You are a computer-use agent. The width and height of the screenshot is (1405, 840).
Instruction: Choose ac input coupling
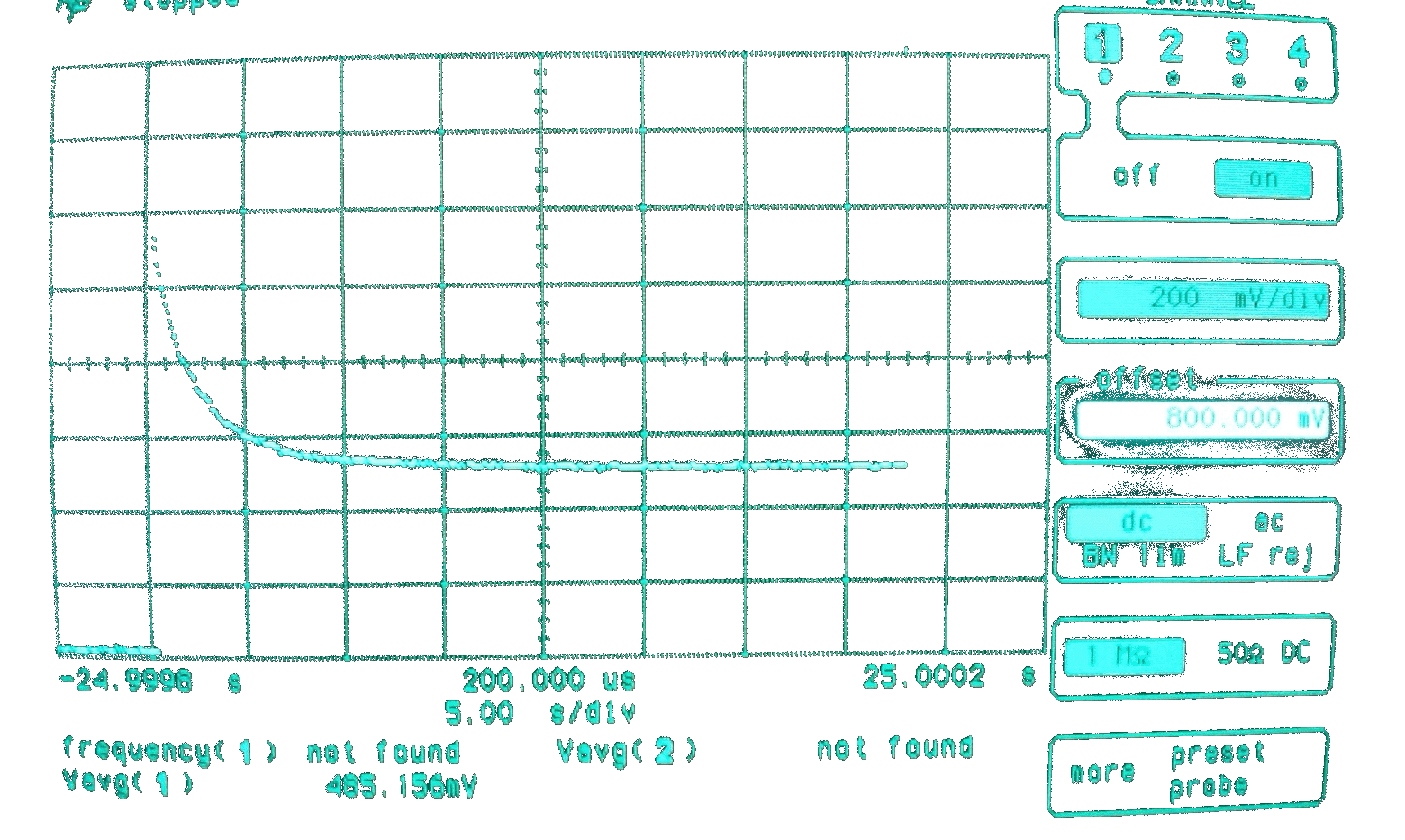(1269, 522)
